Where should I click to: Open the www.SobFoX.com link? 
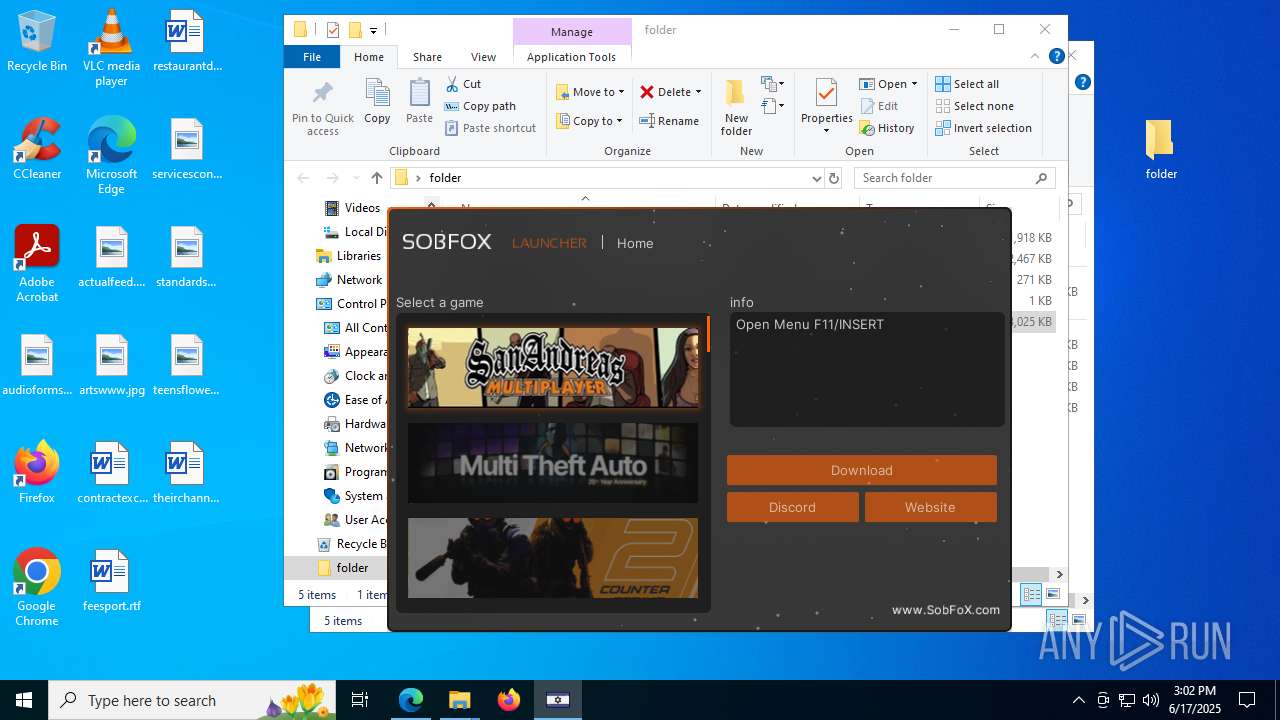click(x=946, y=610)
